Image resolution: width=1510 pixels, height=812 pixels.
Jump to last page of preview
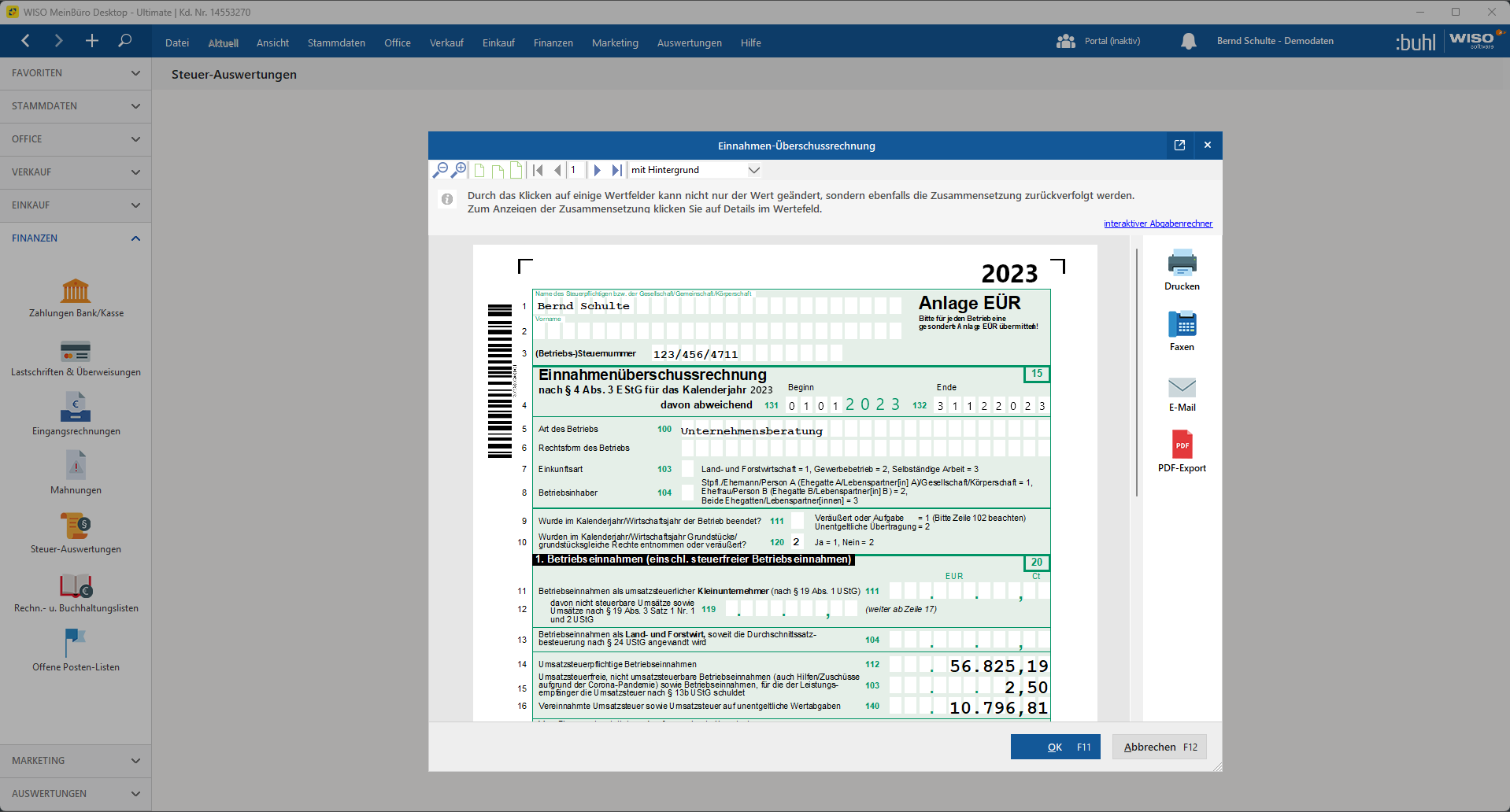(x=616, y=170)
